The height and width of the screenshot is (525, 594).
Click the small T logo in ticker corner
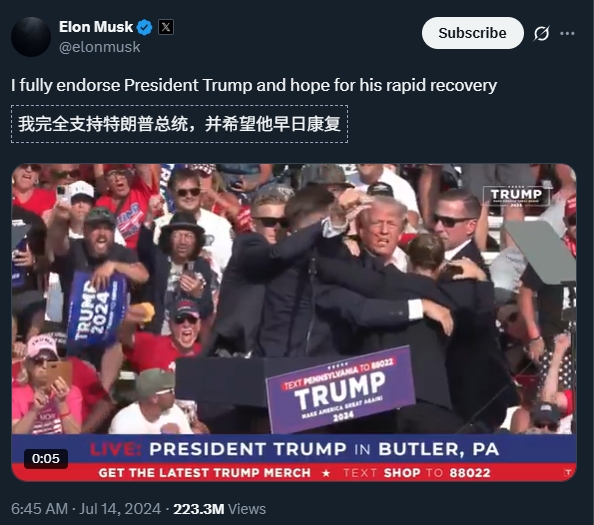568,472
